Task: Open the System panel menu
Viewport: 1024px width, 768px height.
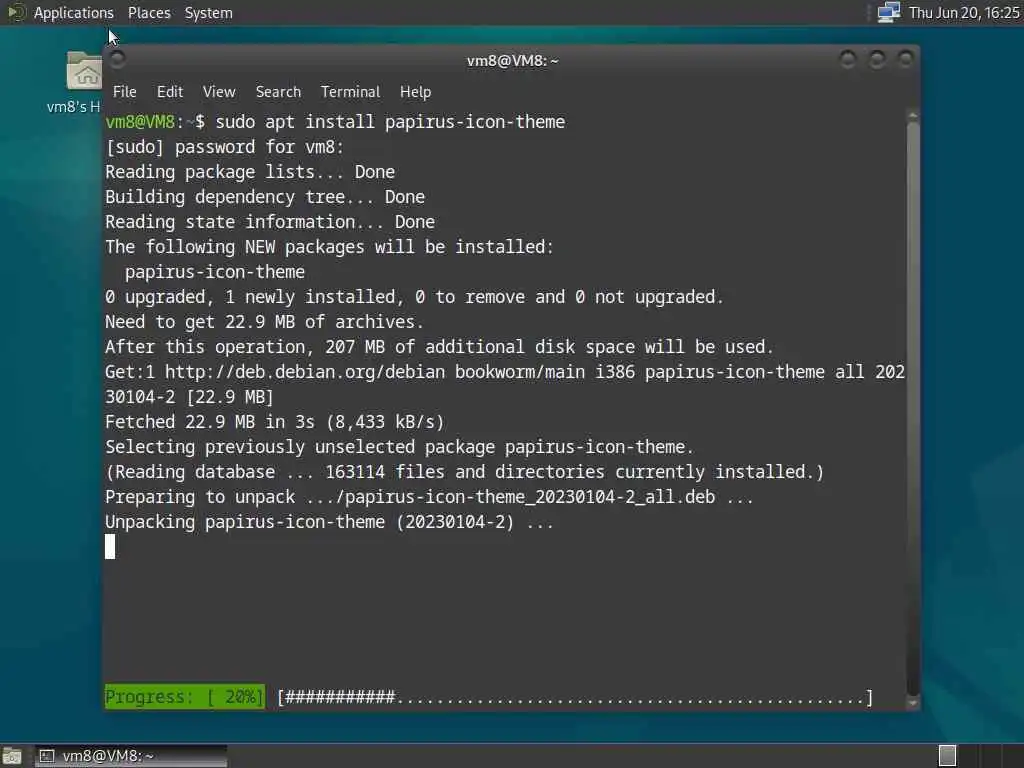Action: (x=208, y=13)
